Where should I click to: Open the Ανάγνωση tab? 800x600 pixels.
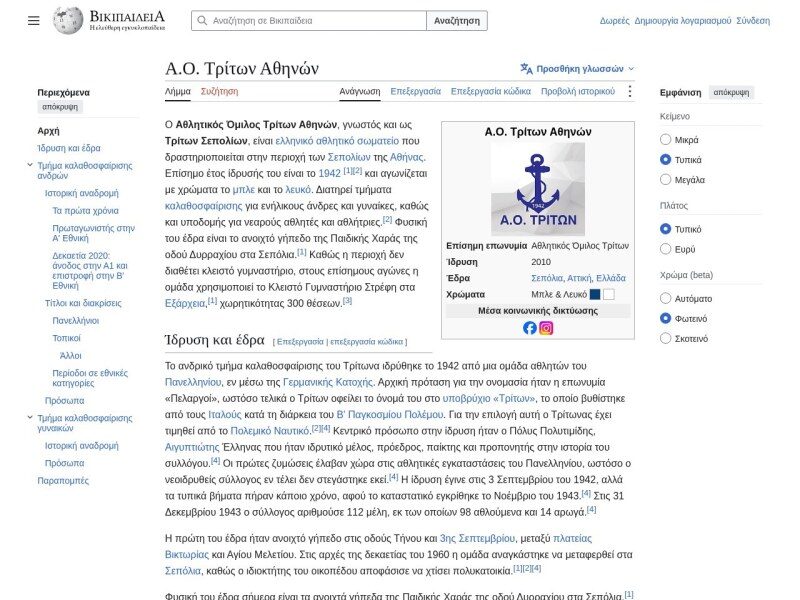(x=360, y=91)
